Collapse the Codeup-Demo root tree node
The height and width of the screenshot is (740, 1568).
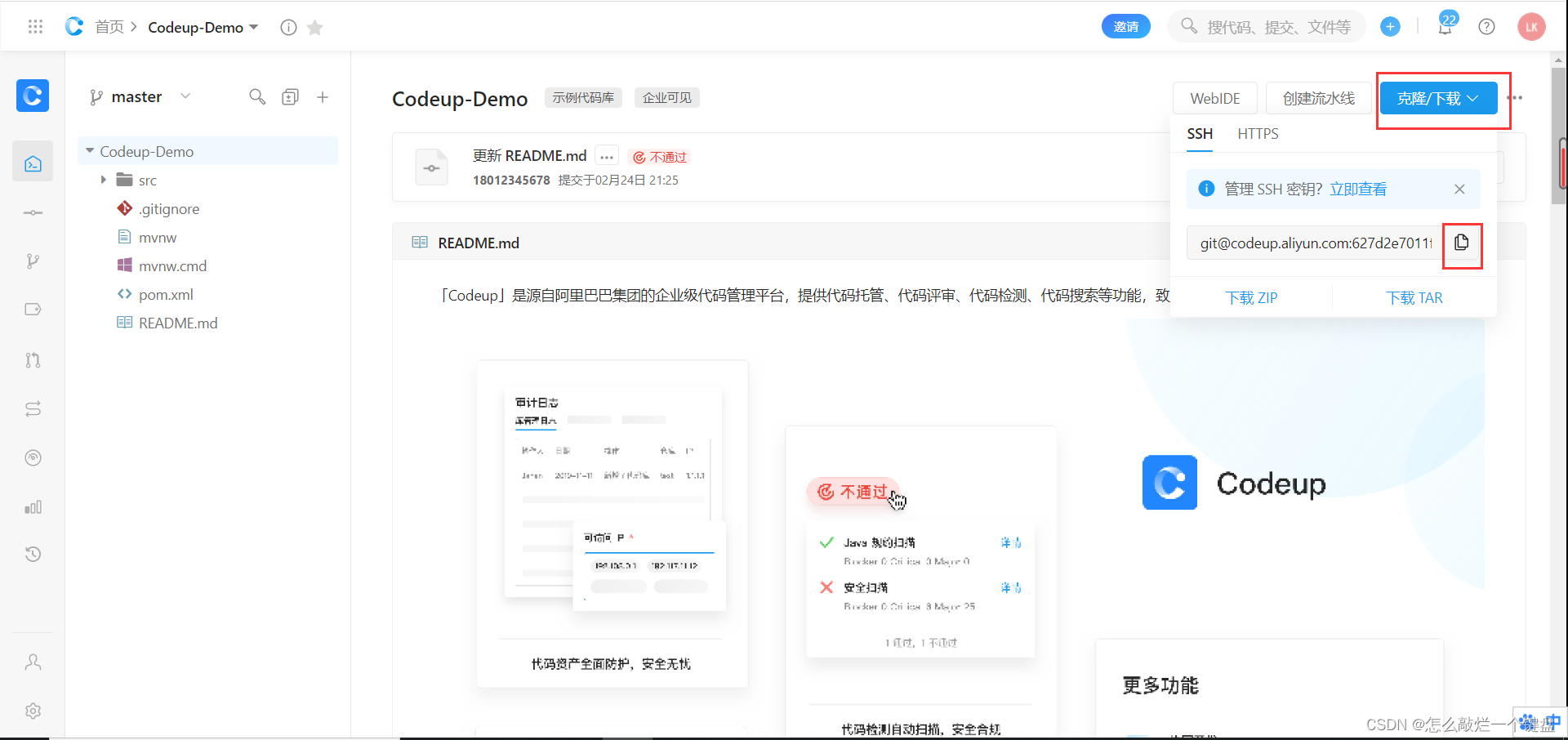point(90,151)
